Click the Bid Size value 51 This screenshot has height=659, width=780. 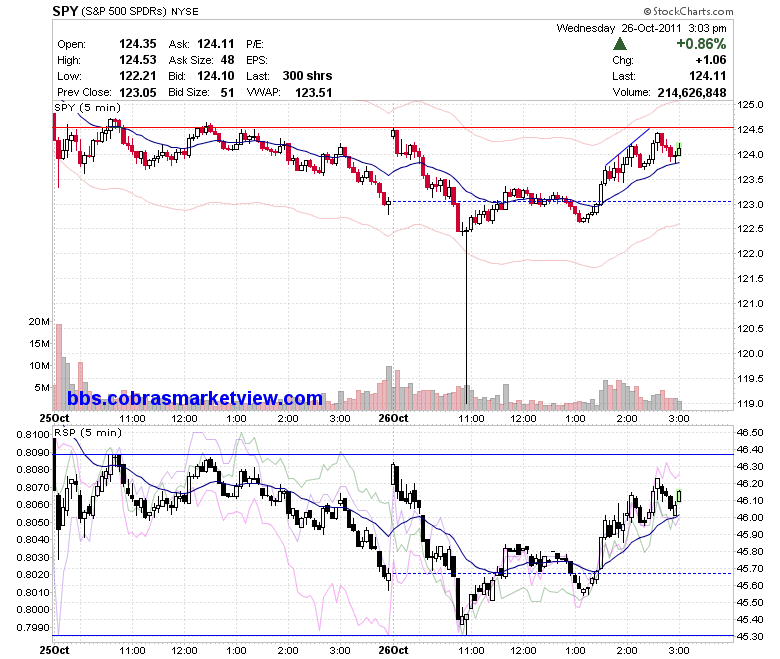227,93
